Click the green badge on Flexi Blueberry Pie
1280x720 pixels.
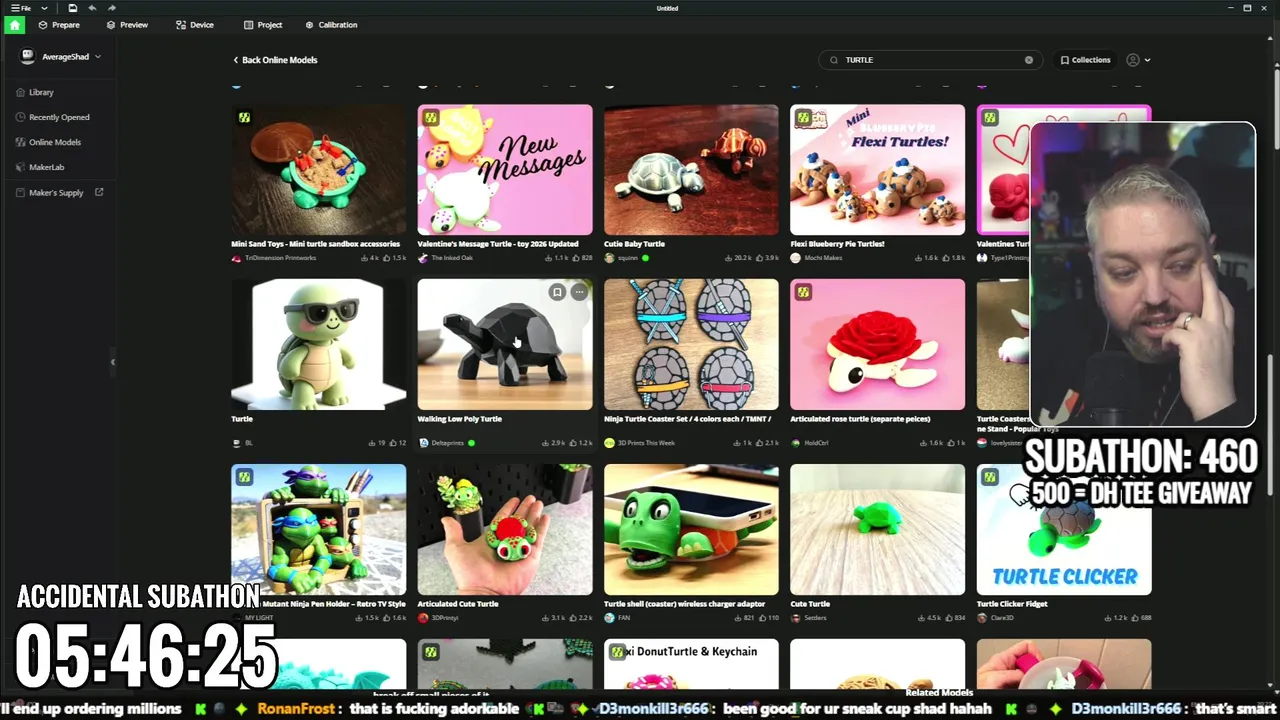pyautogui.click(x=803, y=118)
